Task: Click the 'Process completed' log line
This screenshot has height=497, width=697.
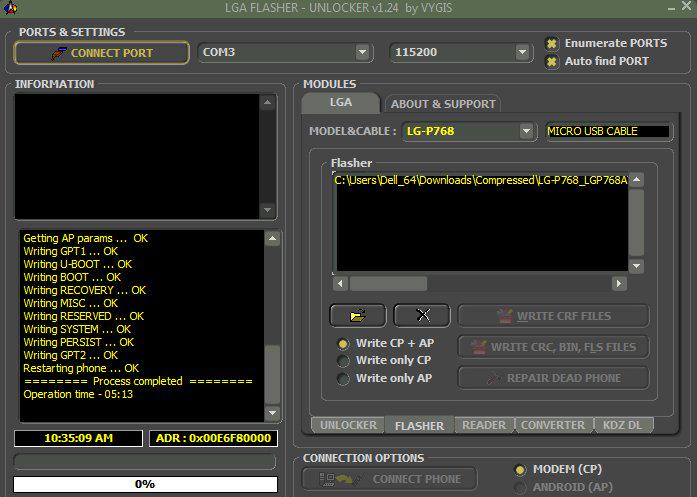Action: tap(138, 381)
